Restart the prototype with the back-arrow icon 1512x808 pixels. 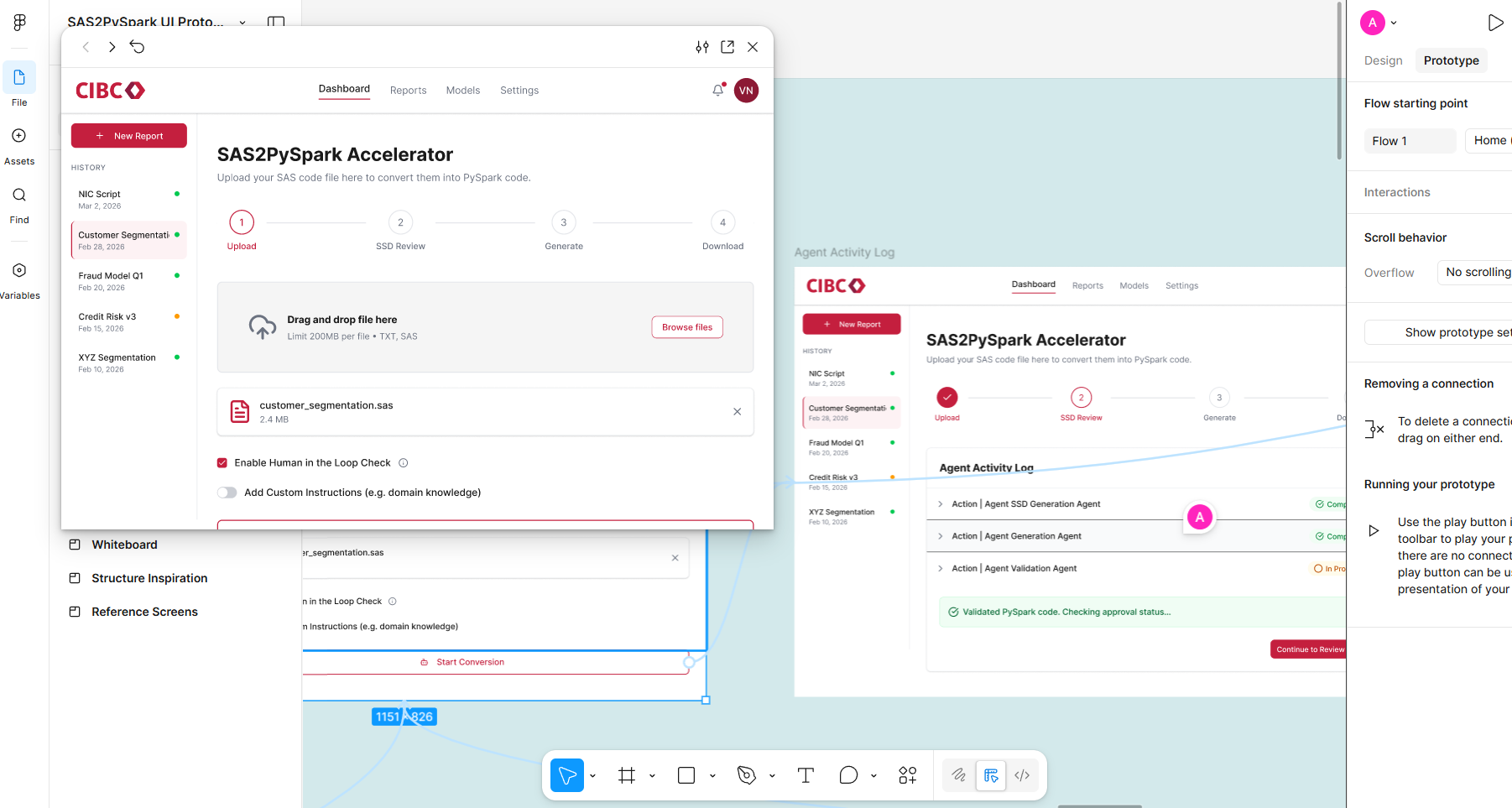point(137,47)
